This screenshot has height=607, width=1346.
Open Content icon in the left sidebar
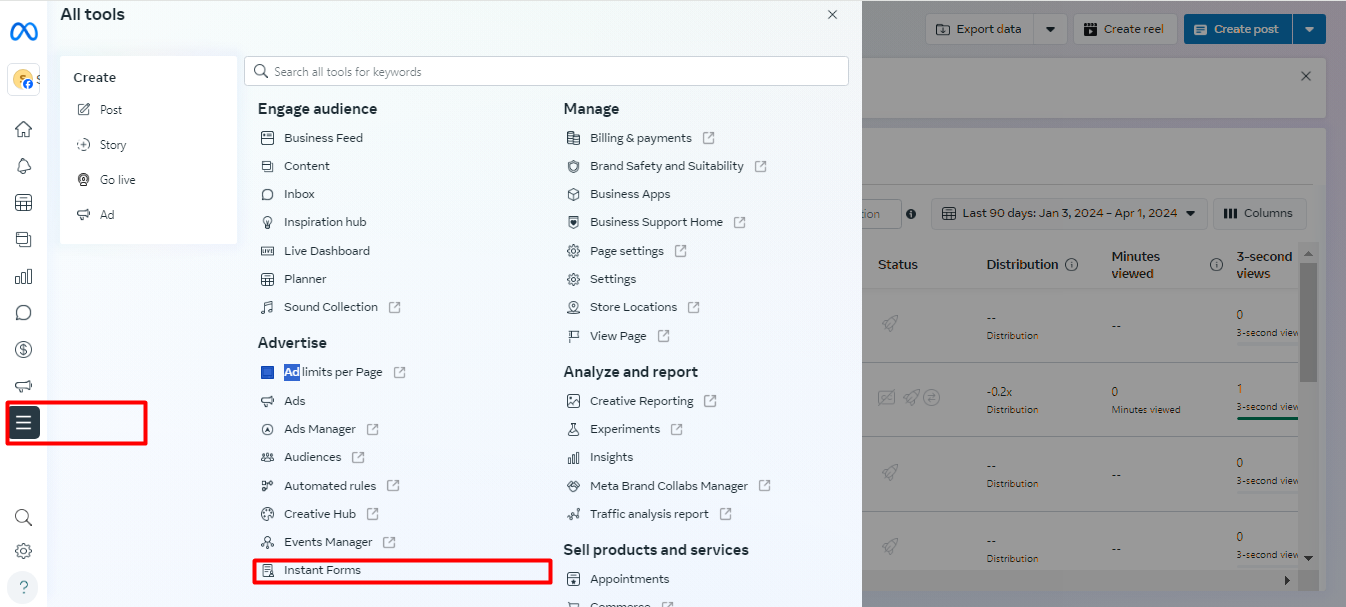click(23, 240)
